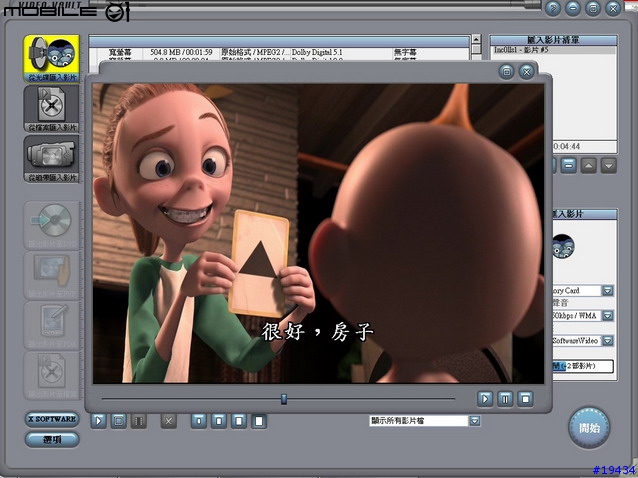Click the 原始格式 / MPEG2 cell
This screenshot has width=638, height=478.
(x=255, y=52)
